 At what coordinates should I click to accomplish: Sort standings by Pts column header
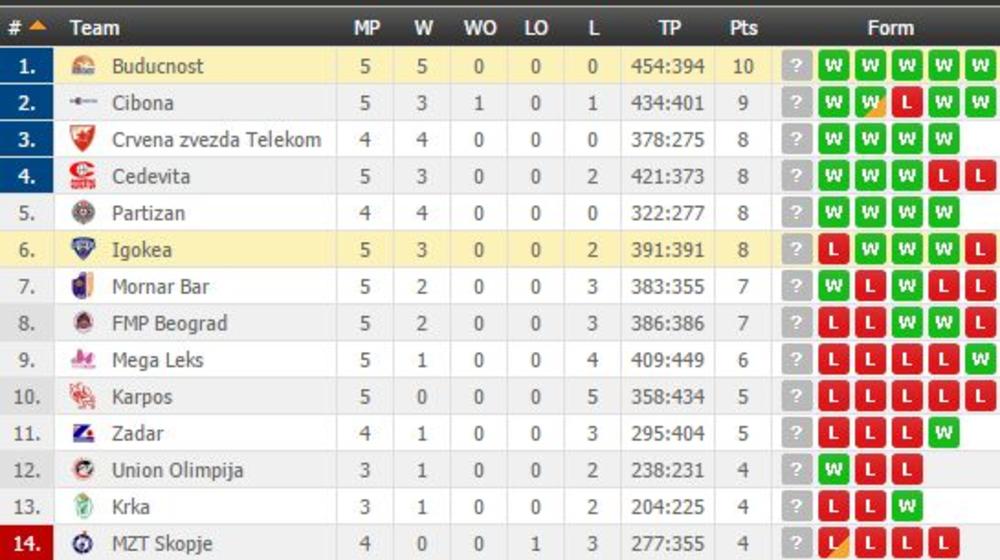(x=743, y=28)
